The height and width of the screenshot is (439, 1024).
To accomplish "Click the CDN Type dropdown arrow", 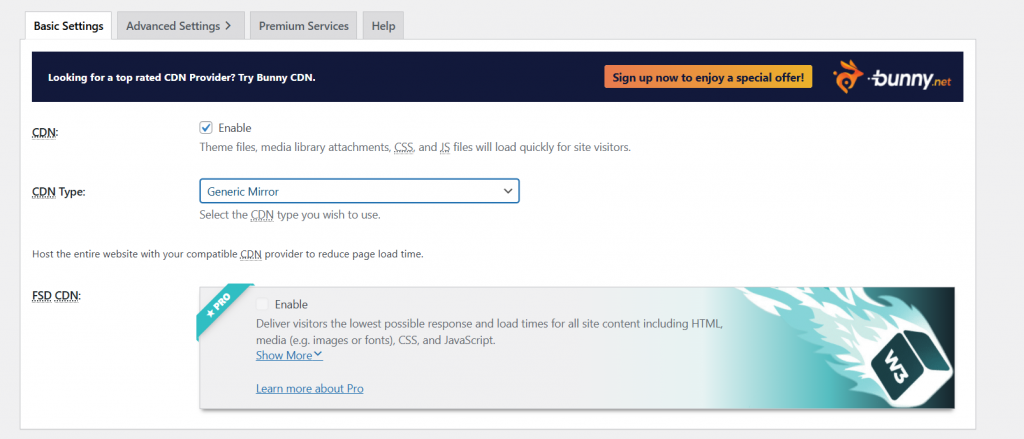I will tap(505, 190).
